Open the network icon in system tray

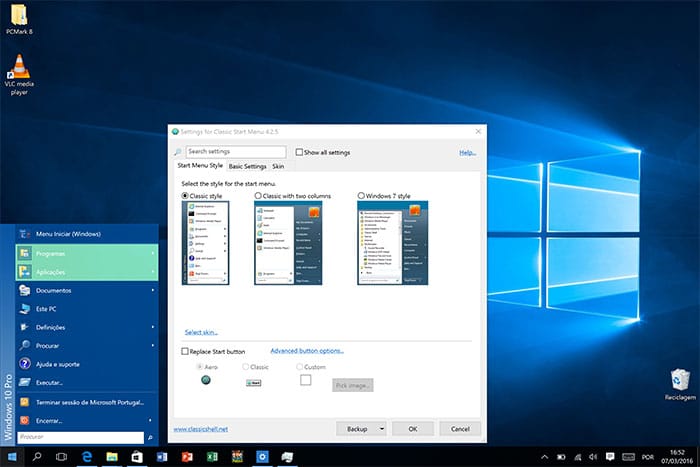tap(578, 457)
